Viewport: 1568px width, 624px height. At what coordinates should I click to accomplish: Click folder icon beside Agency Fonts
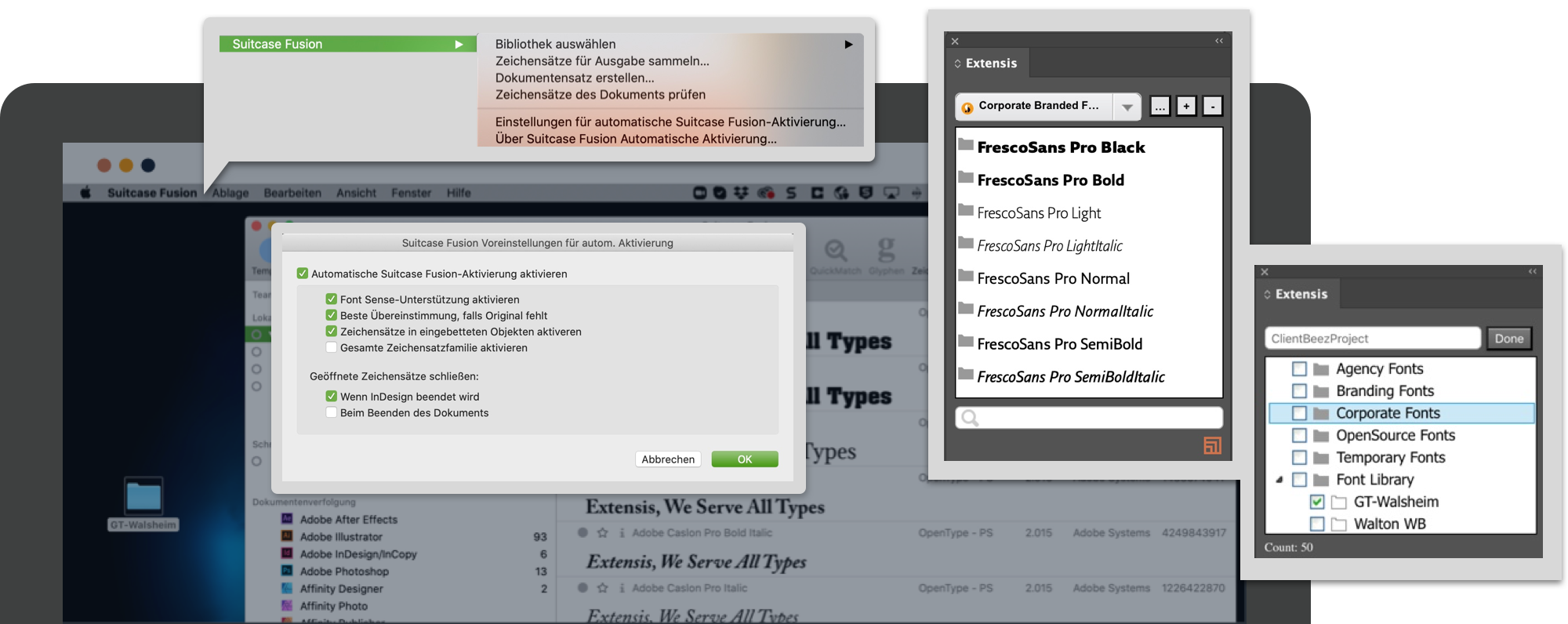[x=1321, y=368]
